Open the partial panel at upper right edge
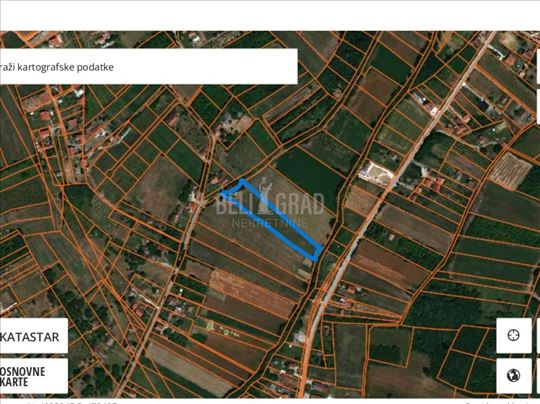The height and width of the screenshot is (404, 540). 538,66
